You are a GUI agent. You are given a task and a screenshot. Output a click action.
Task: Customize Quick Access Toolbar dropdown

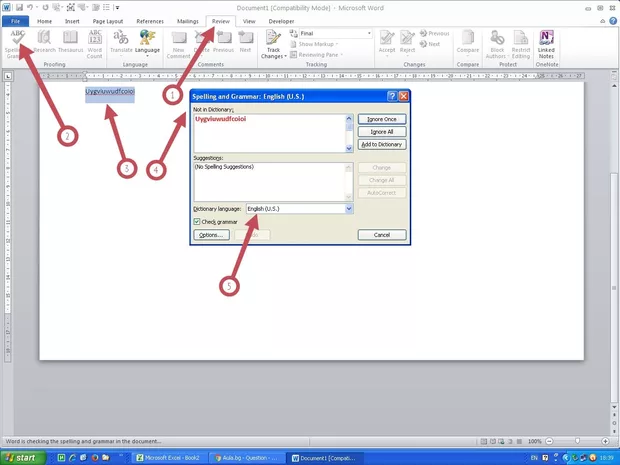(x=117, y=7)
